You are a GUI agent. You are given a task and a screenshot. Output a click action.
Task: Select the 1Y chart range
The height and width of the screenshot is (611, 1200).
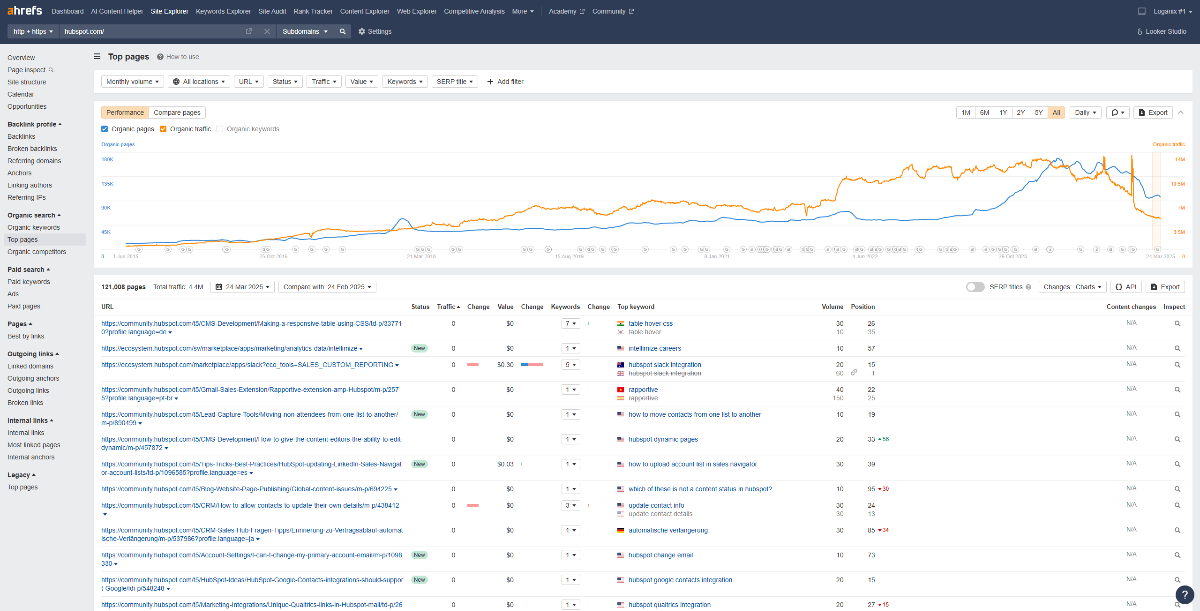pyautogui.click(x=1002, y=113)
